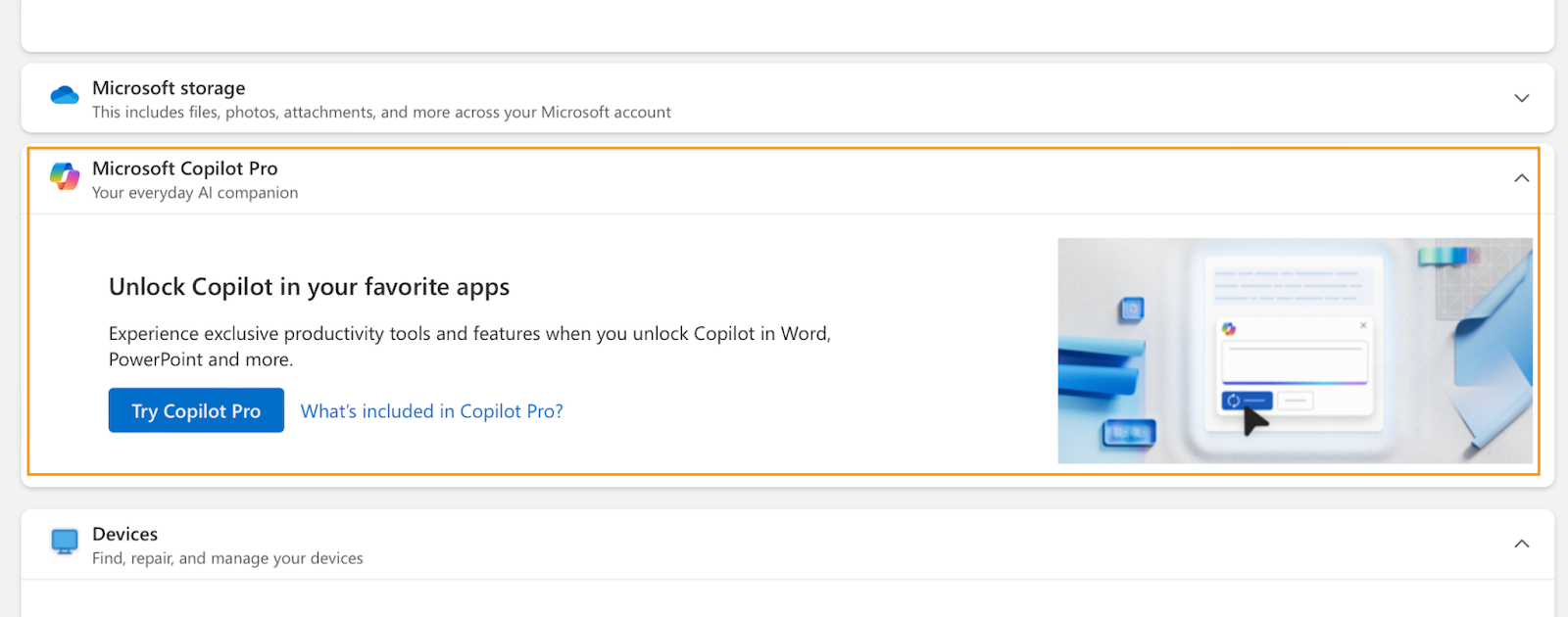Collapse the Microsoft Copilot Pro section chevron
The height and width of the screenshot is (617, 1568).
[x=1521, y=178]
